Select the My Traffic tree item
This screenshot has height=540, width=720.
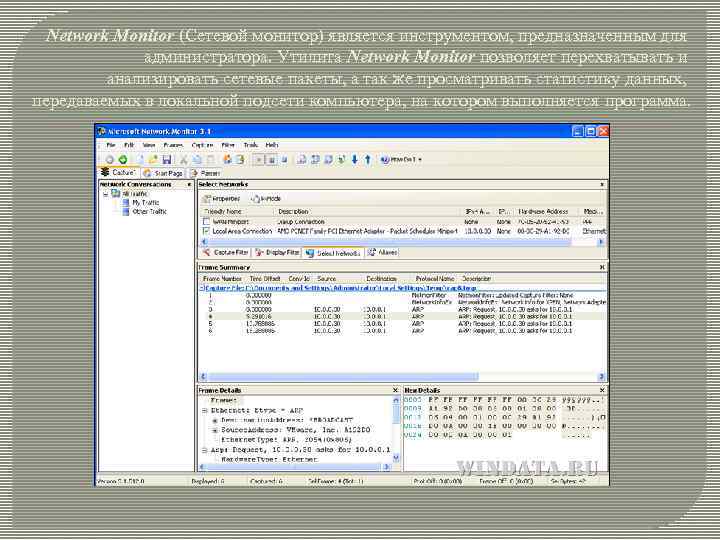[x=146, y=202]
